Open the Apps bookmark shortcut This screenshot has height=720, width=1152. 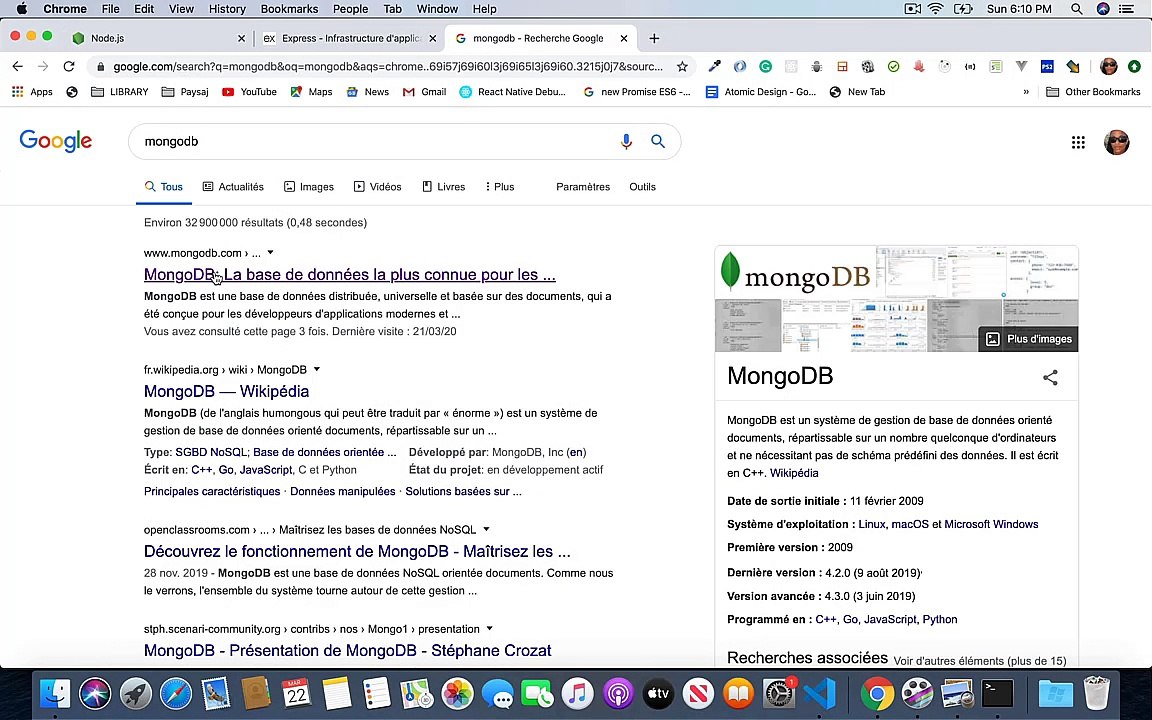point(32,92)
